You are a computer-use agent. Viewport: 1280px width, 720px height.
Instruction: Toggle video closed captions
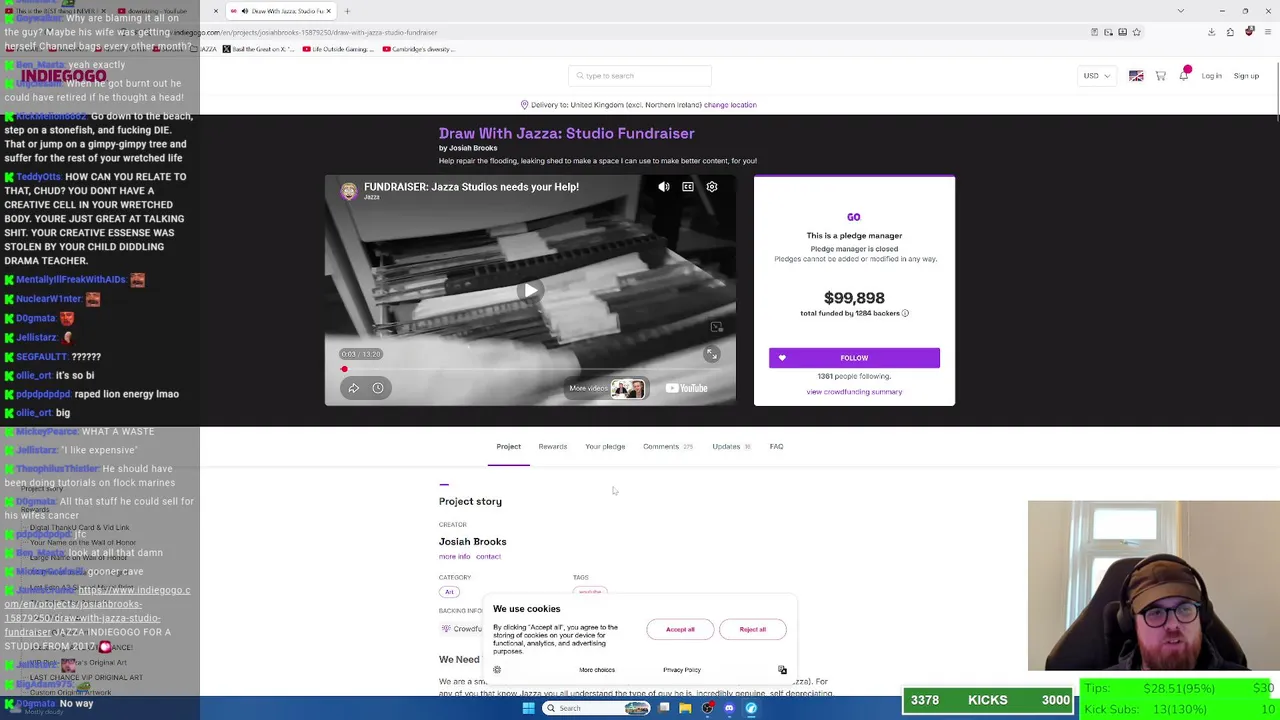(688, 187)
